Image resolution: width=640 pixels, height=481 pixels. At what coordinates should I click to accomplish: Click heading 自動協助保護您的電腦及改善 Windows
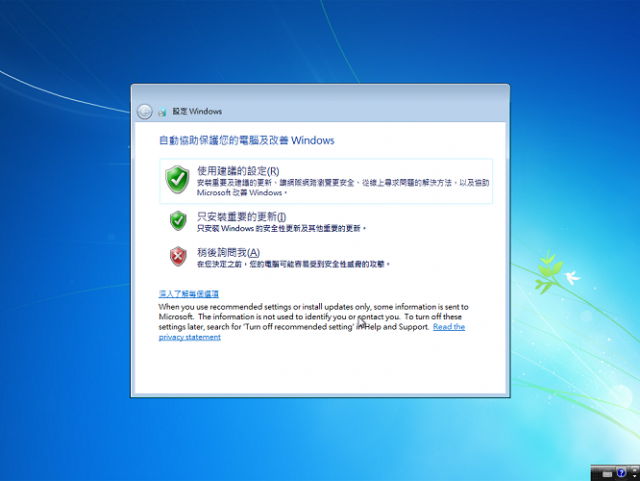(247, 140)
